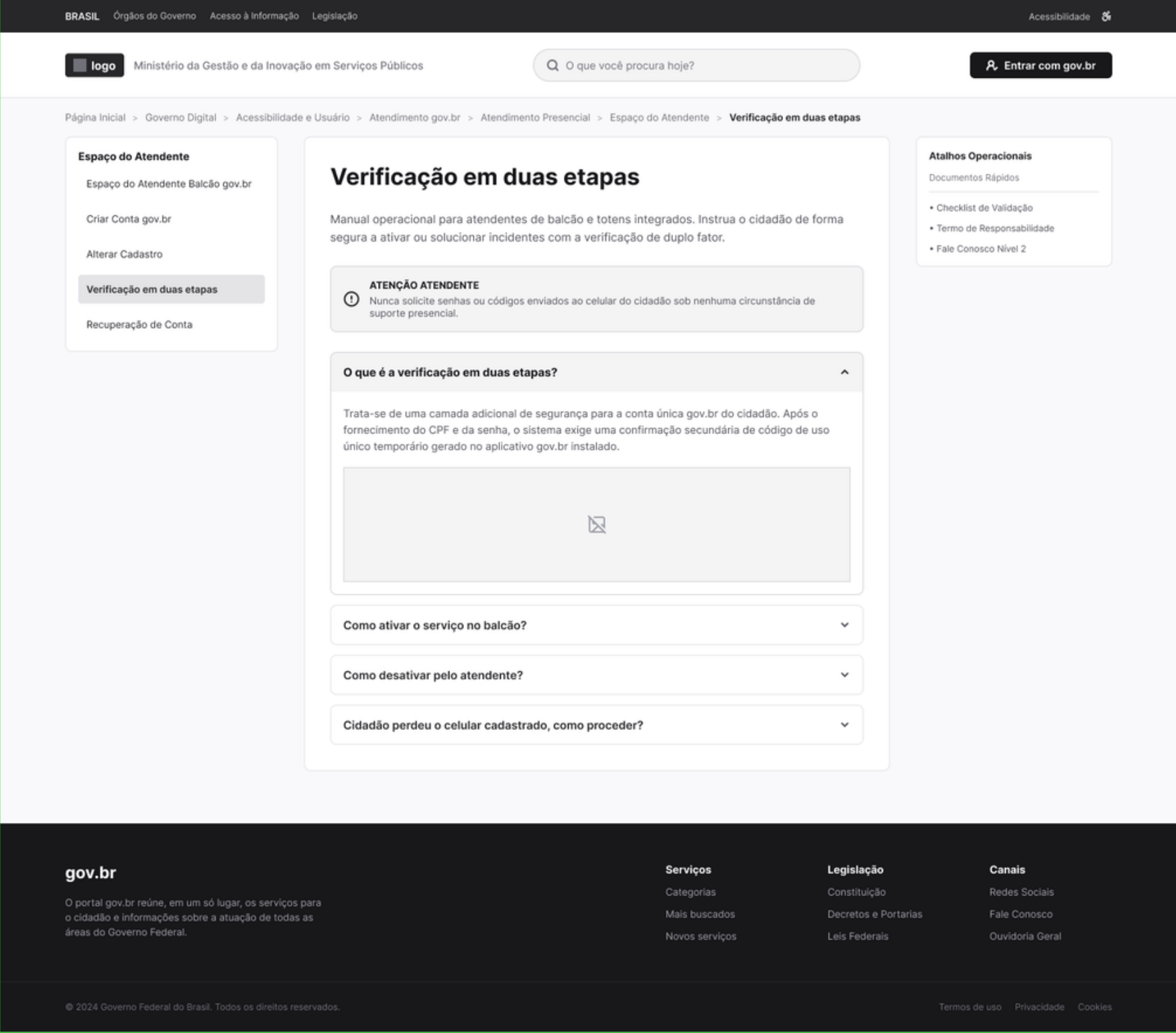Click footer 'Ouvidoria Geral' link
This screenshot has width=1176, height=1033.
click(1025, 936)
